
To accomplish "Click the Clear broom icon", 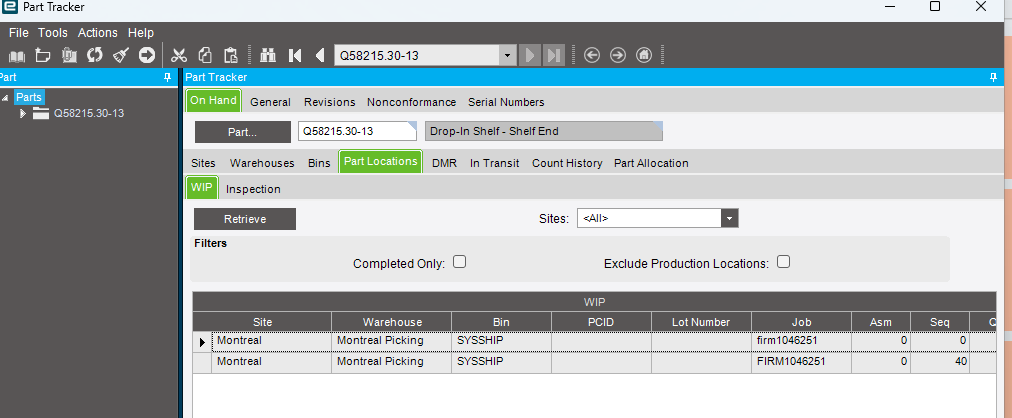I will [x=121, y=55].
